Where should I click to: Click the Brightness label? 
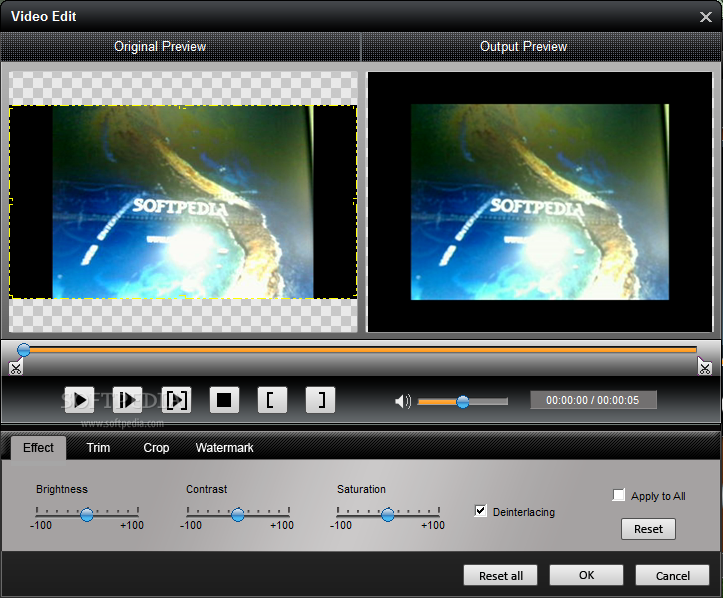click(62, 489)
